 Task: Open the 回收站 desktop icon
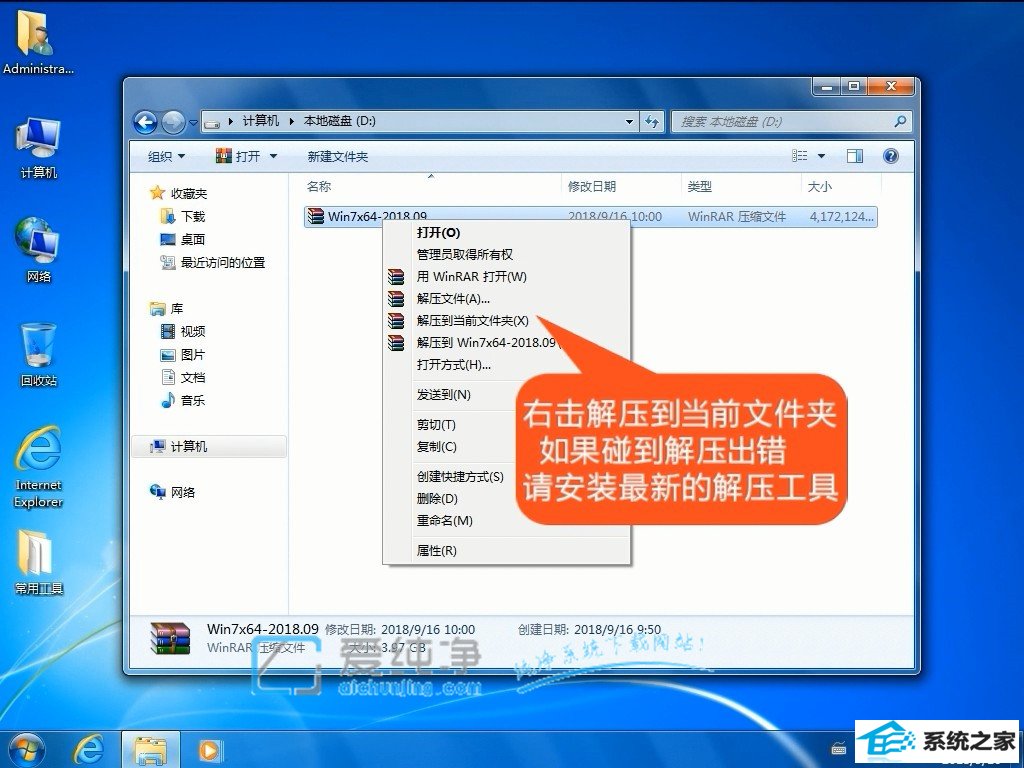38,351
